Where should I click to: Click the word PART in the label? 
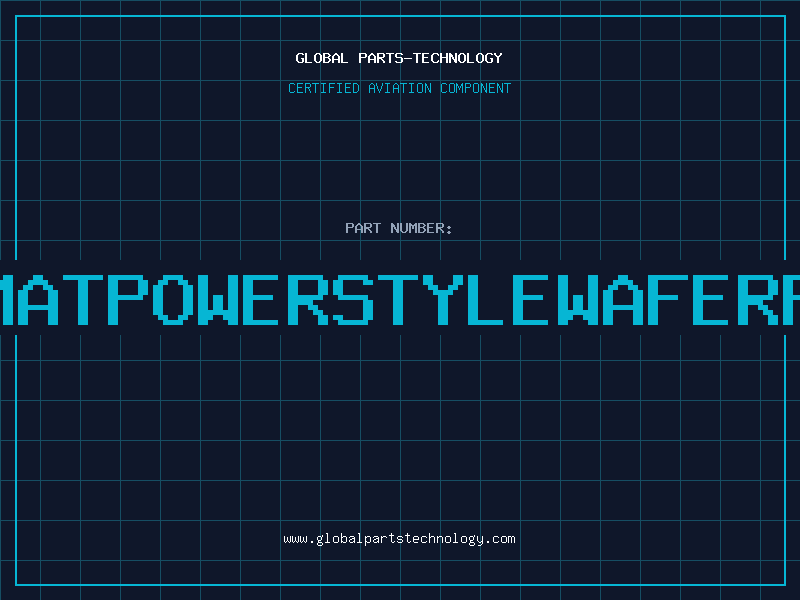coord(362,228)
